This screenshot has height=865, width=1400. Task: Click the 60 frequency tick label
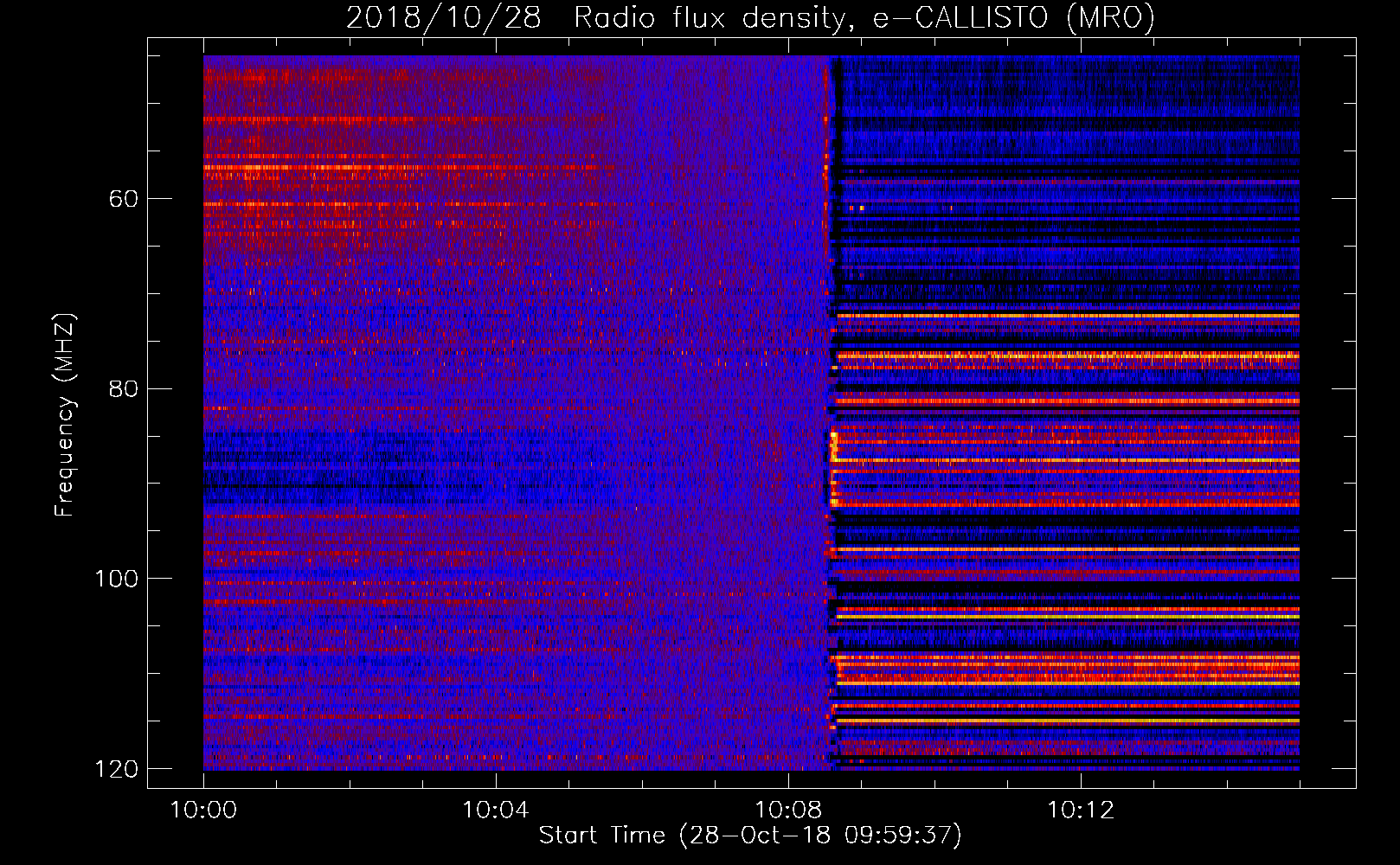point(124,199)
